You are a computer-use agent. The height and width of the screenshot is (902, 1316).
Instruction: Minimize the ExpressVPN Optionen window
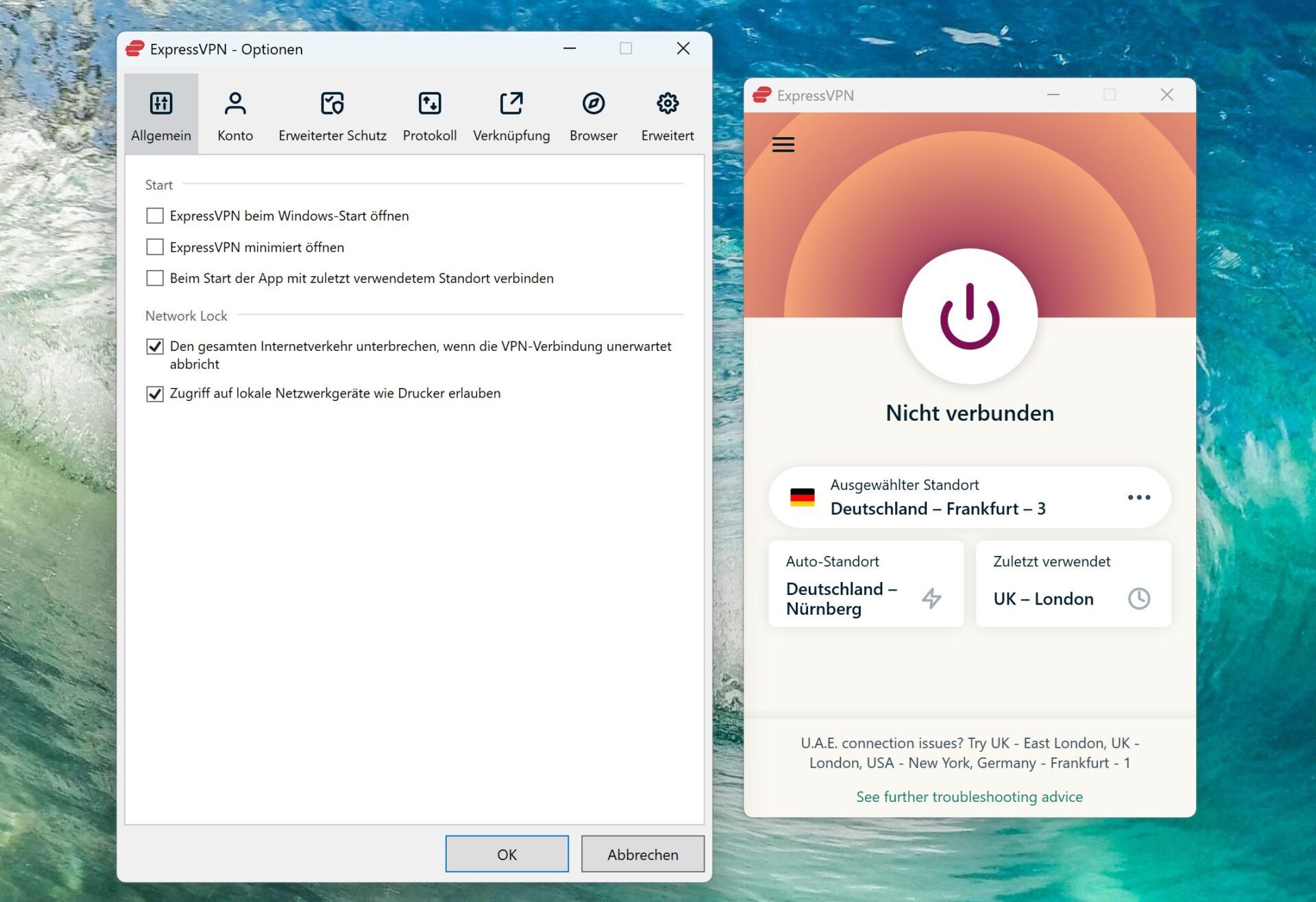[x=570, y=49]
